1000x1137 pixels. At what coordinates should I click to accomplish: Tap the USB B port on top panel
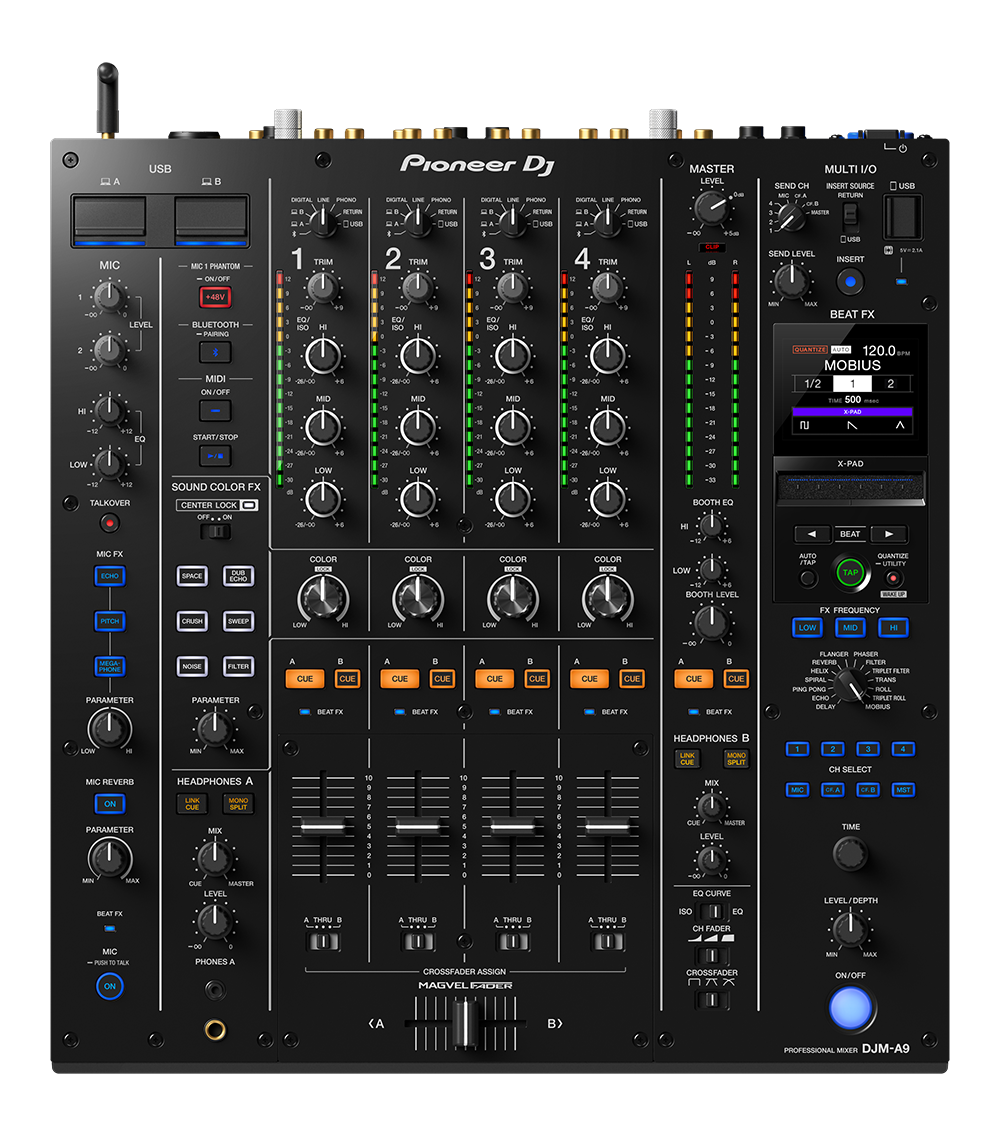(x=211, y=218)
